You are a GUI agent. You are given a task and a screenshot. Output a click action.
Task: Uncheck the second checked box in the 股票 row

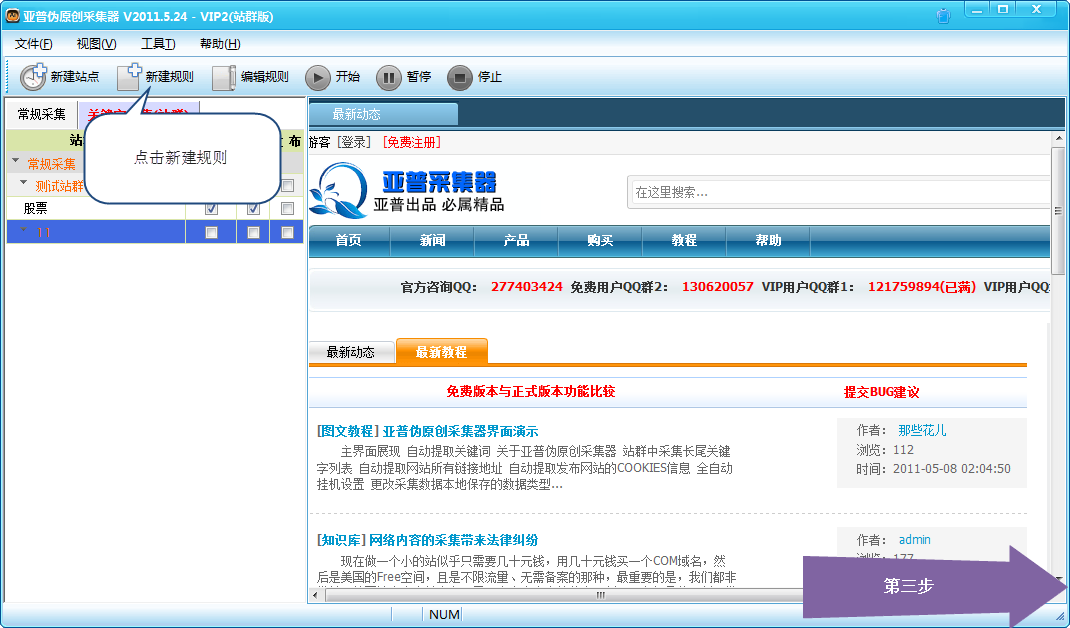point(253,208)
